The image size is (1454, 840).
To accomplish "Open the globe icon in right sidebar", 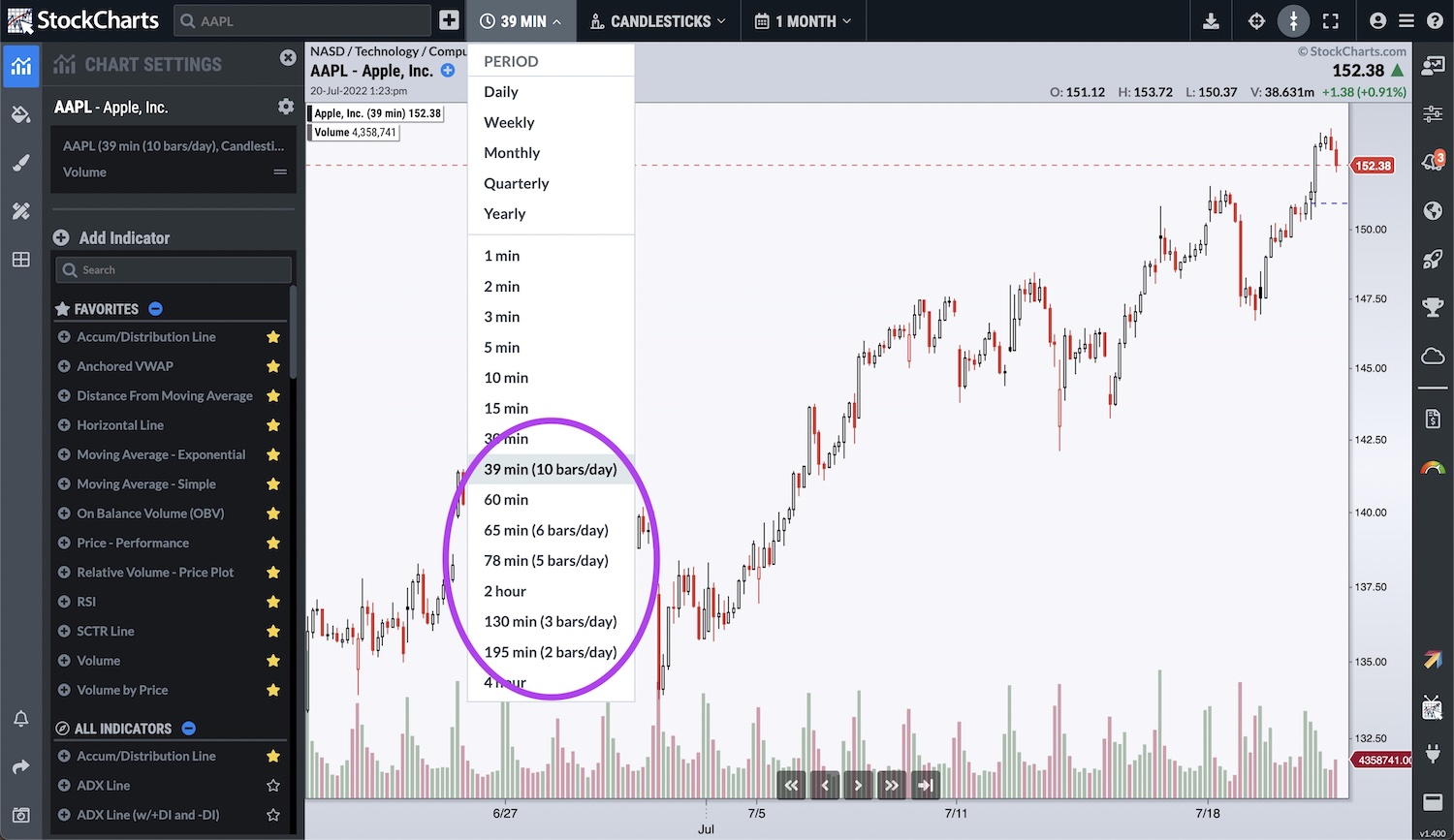I will point(1433,211).
